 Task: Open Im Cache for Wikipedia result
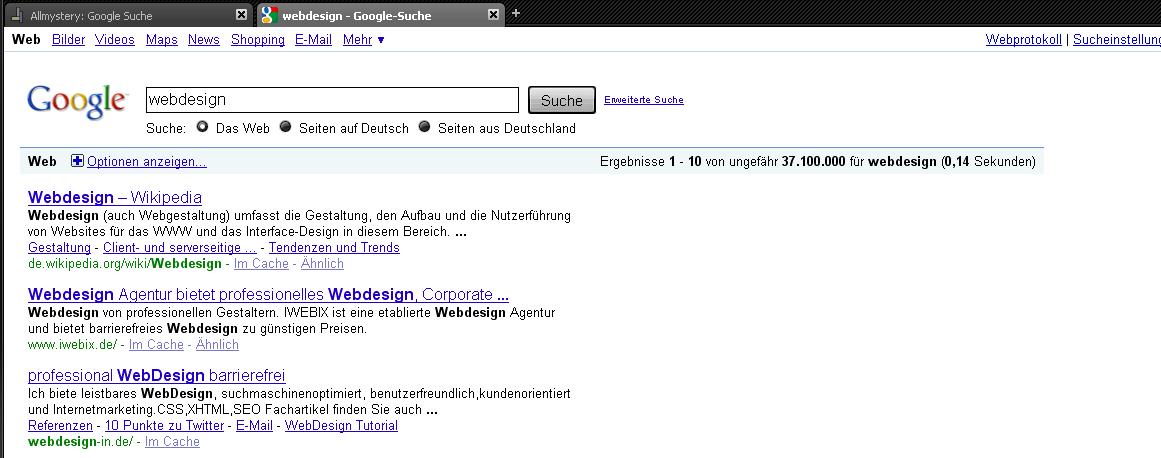pyautogui.click(x=261, y=263)
